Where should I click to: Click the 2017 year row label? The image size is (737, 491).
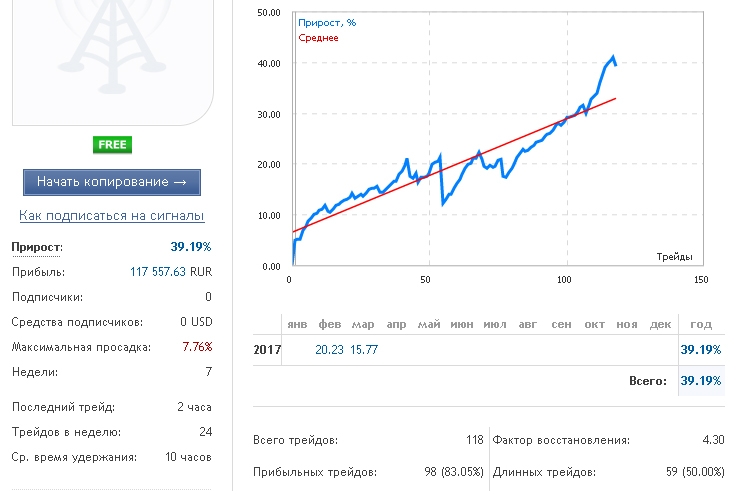pyautogui.click(x=267, y=350)
